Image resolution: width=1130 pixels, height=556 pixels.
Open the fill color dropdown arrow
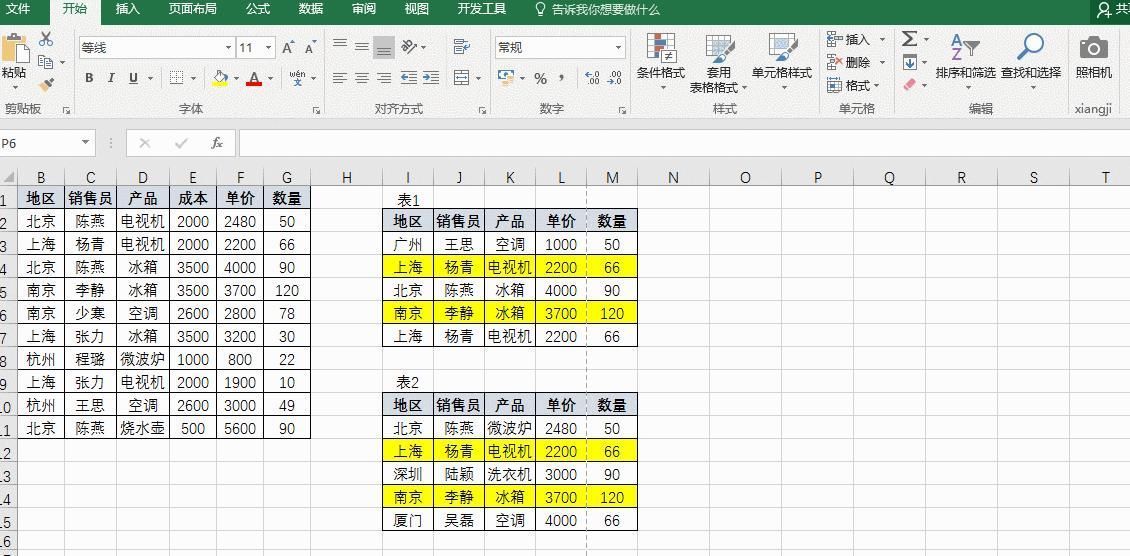tap(236, 79)
